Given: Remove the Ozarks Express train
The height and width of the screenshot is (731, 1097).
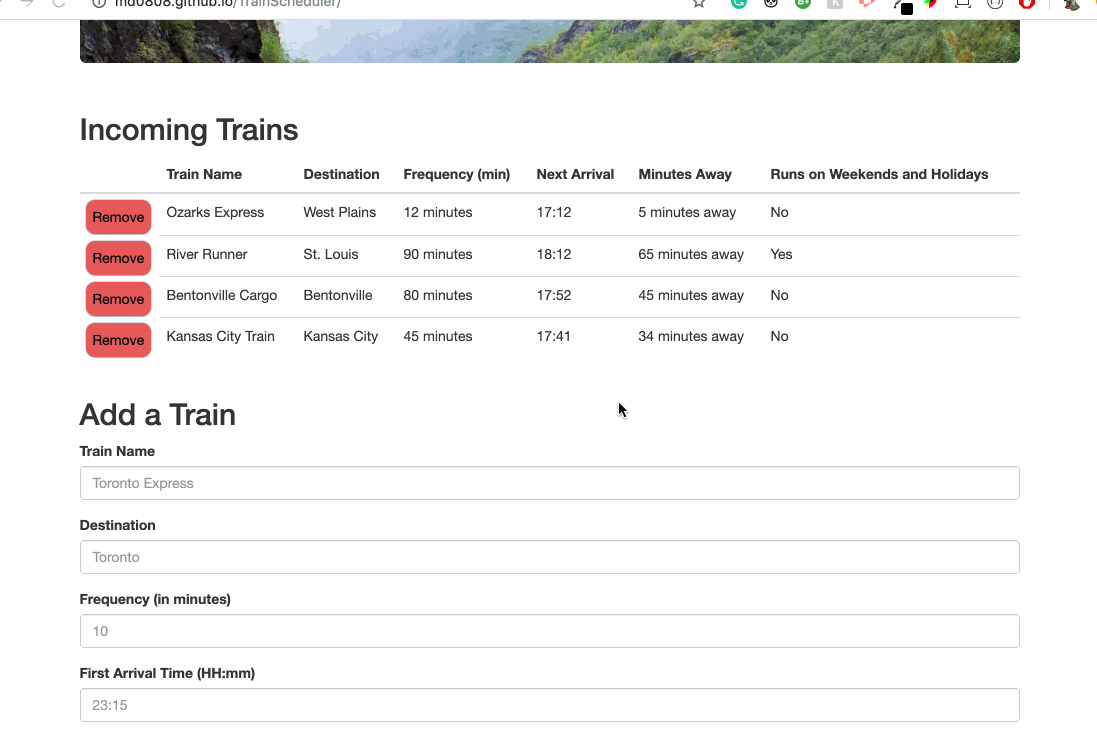Looking at the screenshot, I should (118, 217).
